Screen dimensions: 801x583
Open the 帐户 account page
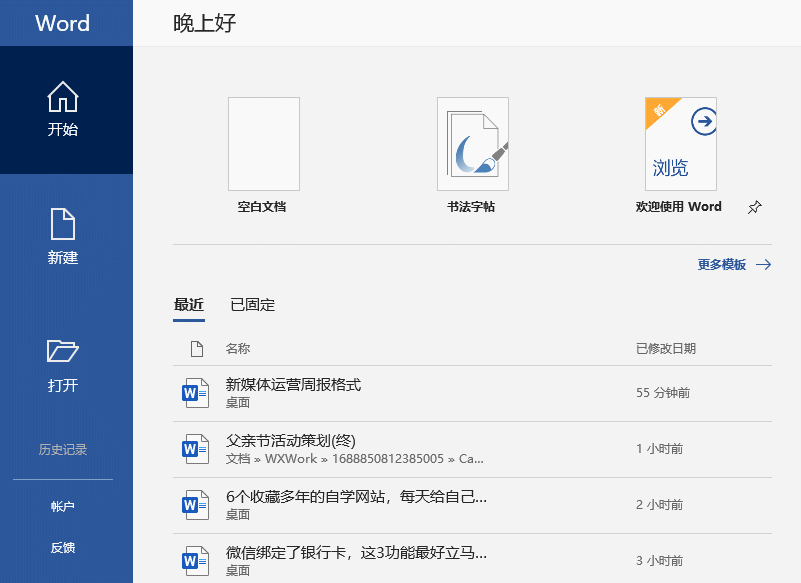pyautogui.click(x=63, y=506)
